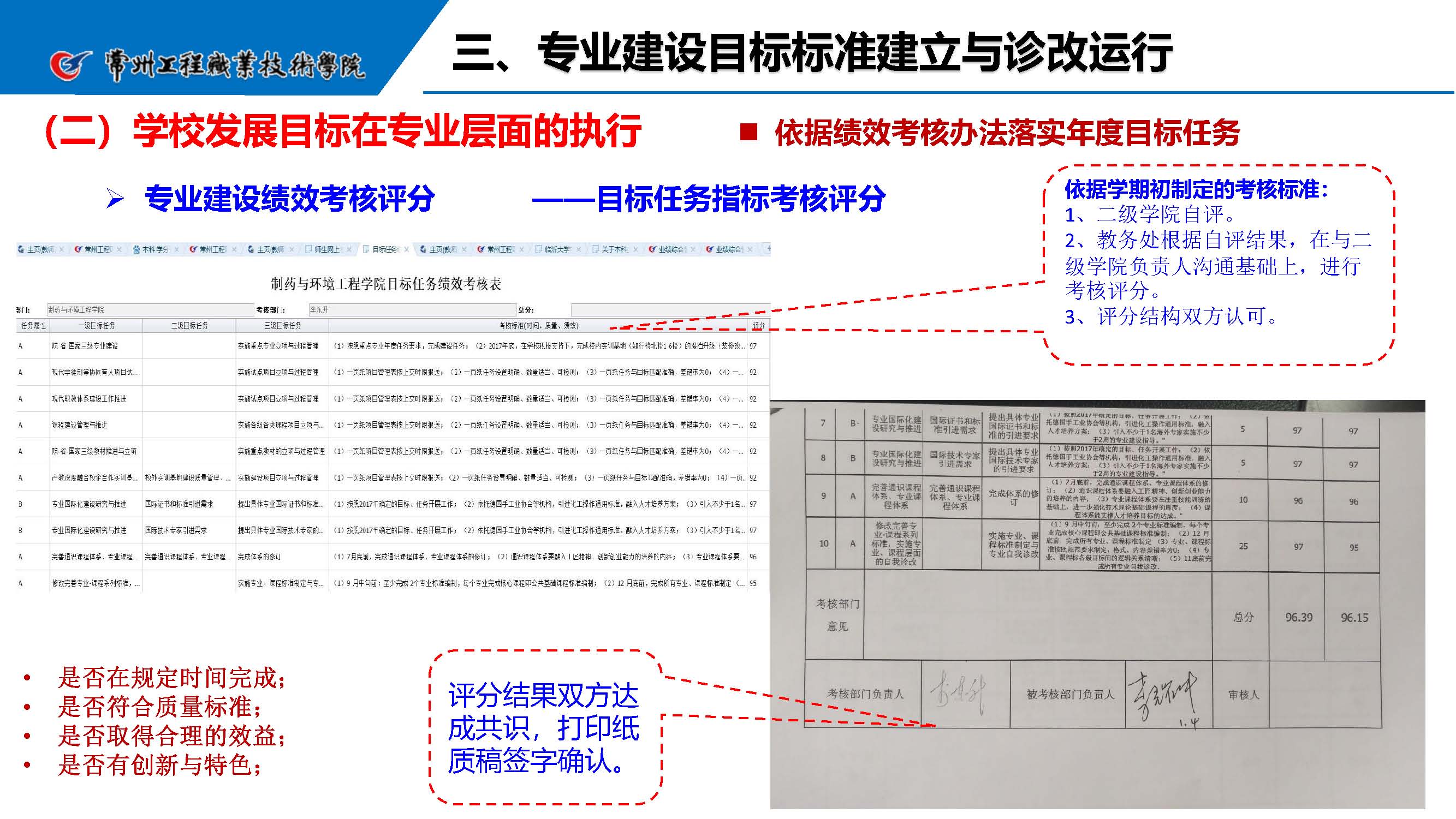Close the 师生网上 browser tab
Screen dimensions: 1456x819
(x=350, y=249)
